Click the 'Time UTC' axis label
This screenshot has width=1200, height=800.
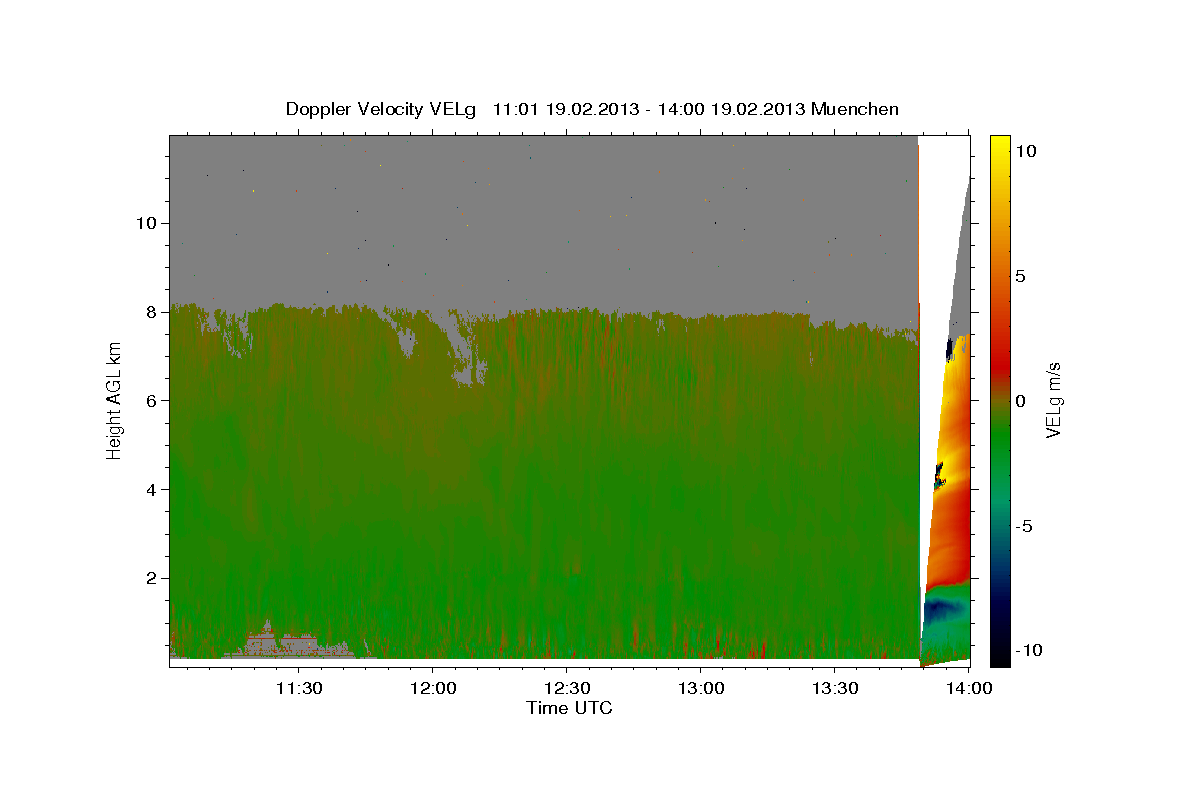click(570, 708)
